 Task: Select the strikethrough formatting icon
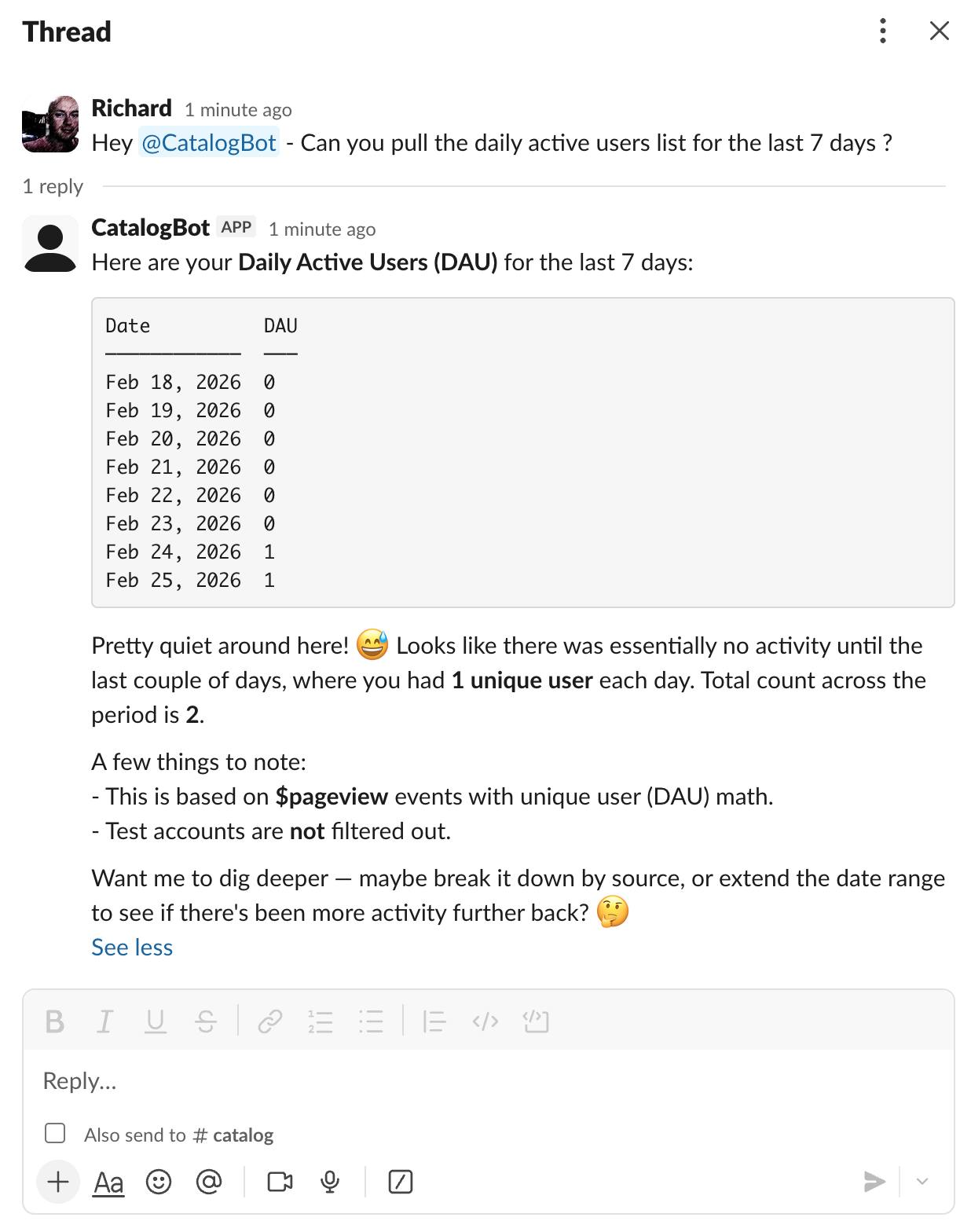206,1021
